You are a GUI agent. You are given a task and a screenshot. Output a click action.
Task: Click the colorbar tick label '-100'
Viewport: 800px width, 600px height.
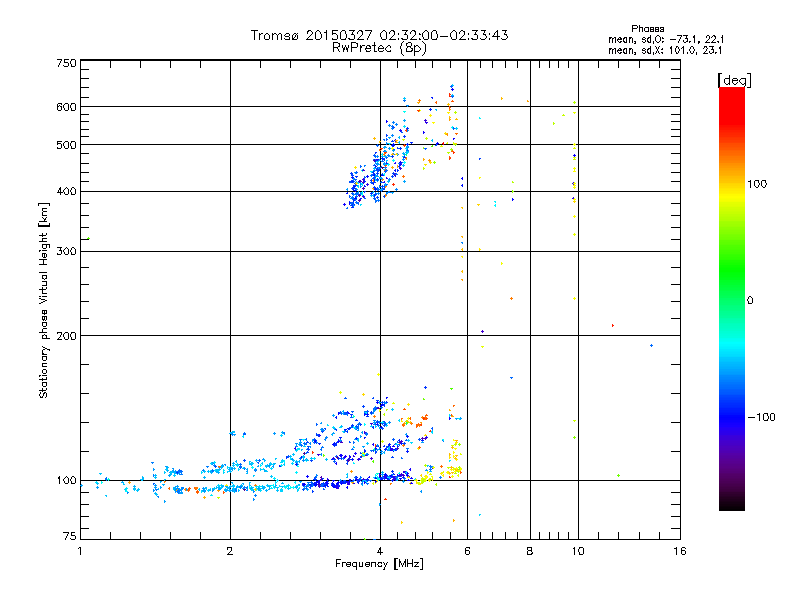pyautogui.click(x=761, y=417)
